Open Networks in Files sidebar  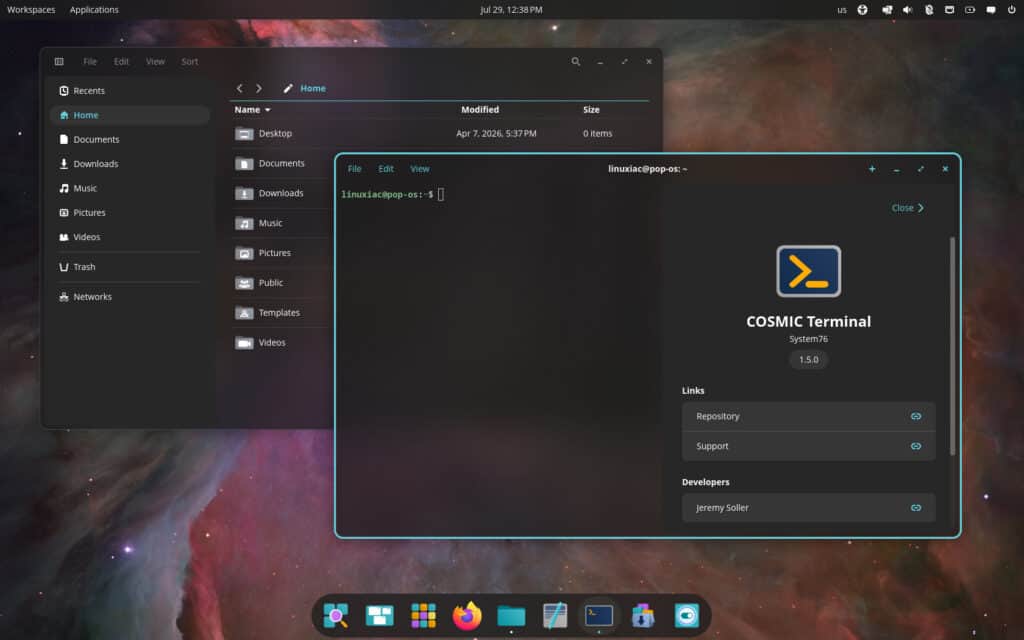point(129,296)
